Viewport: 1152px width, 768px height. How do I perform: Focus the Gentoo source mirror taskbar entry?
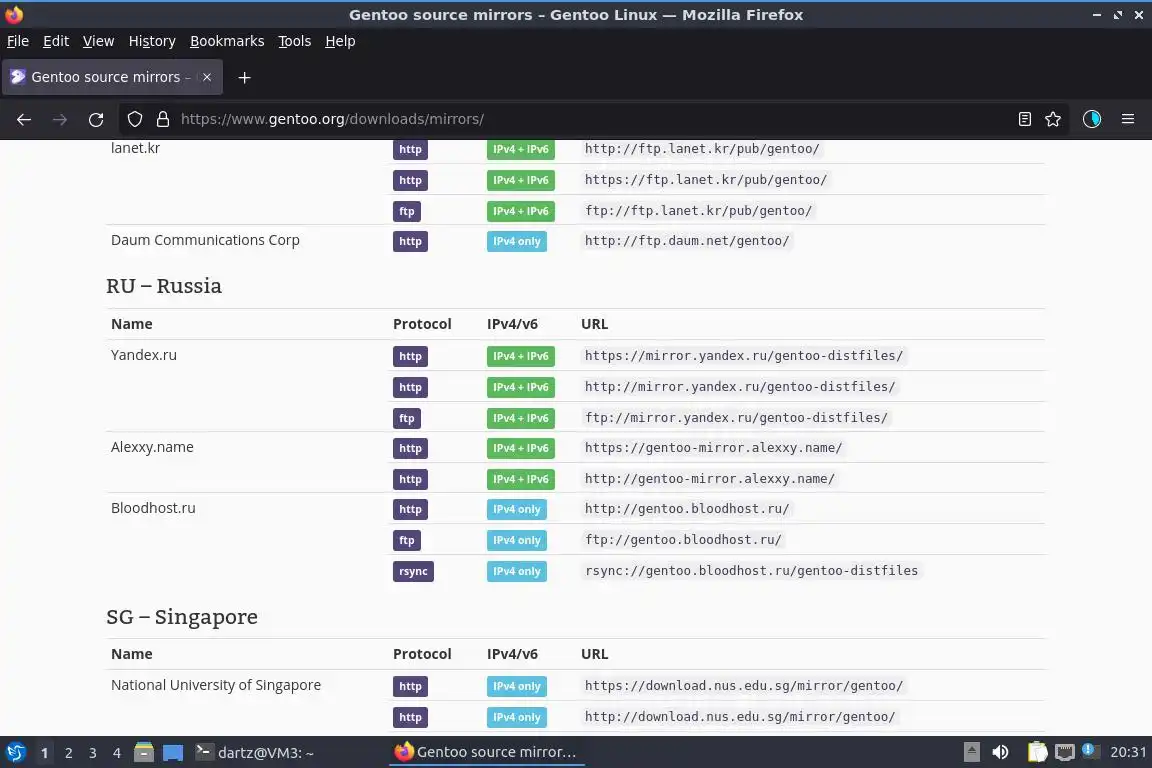point(486,753)
